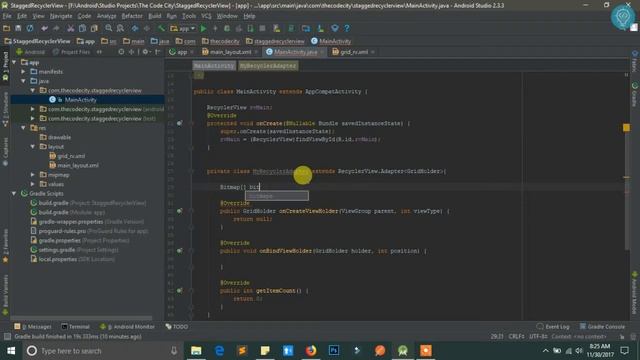Open the Android Monitor tool window

tap(128, 327)
